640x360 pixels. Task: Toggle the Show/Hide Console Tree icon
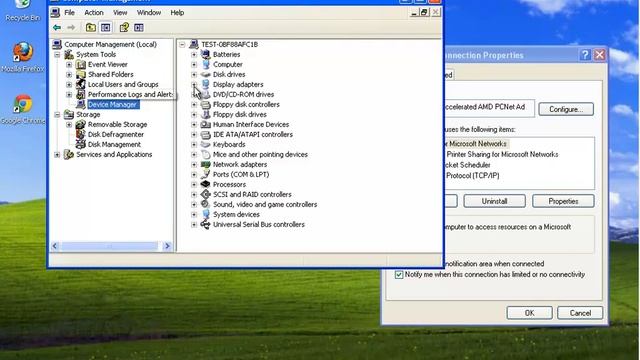point(106,28)
